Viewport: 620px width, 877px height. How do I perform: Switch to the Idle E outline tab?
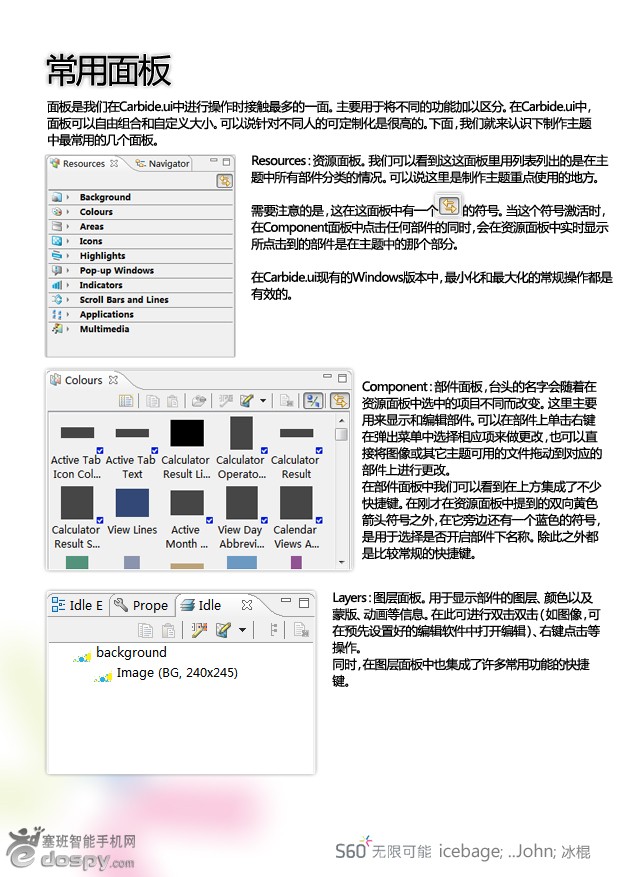tap(77, 605)
